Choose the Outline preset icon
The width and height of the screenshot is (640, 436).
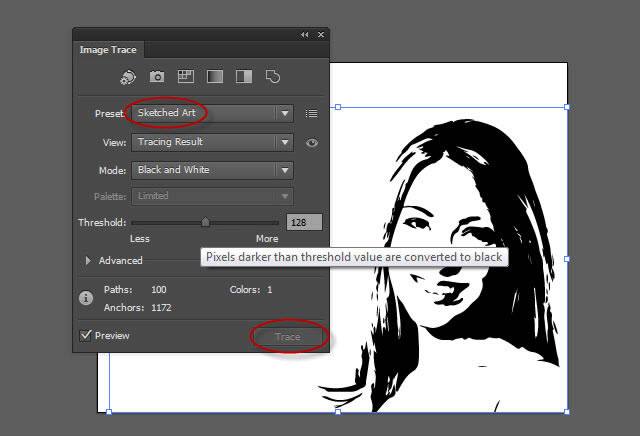tap(273, 76)
